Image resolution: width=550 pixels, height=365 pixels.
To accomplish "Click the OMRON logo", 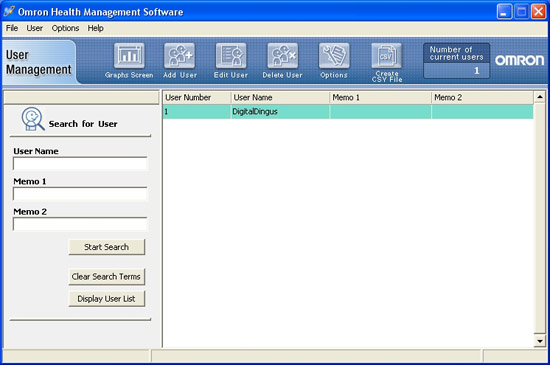I will pos(519,60).
